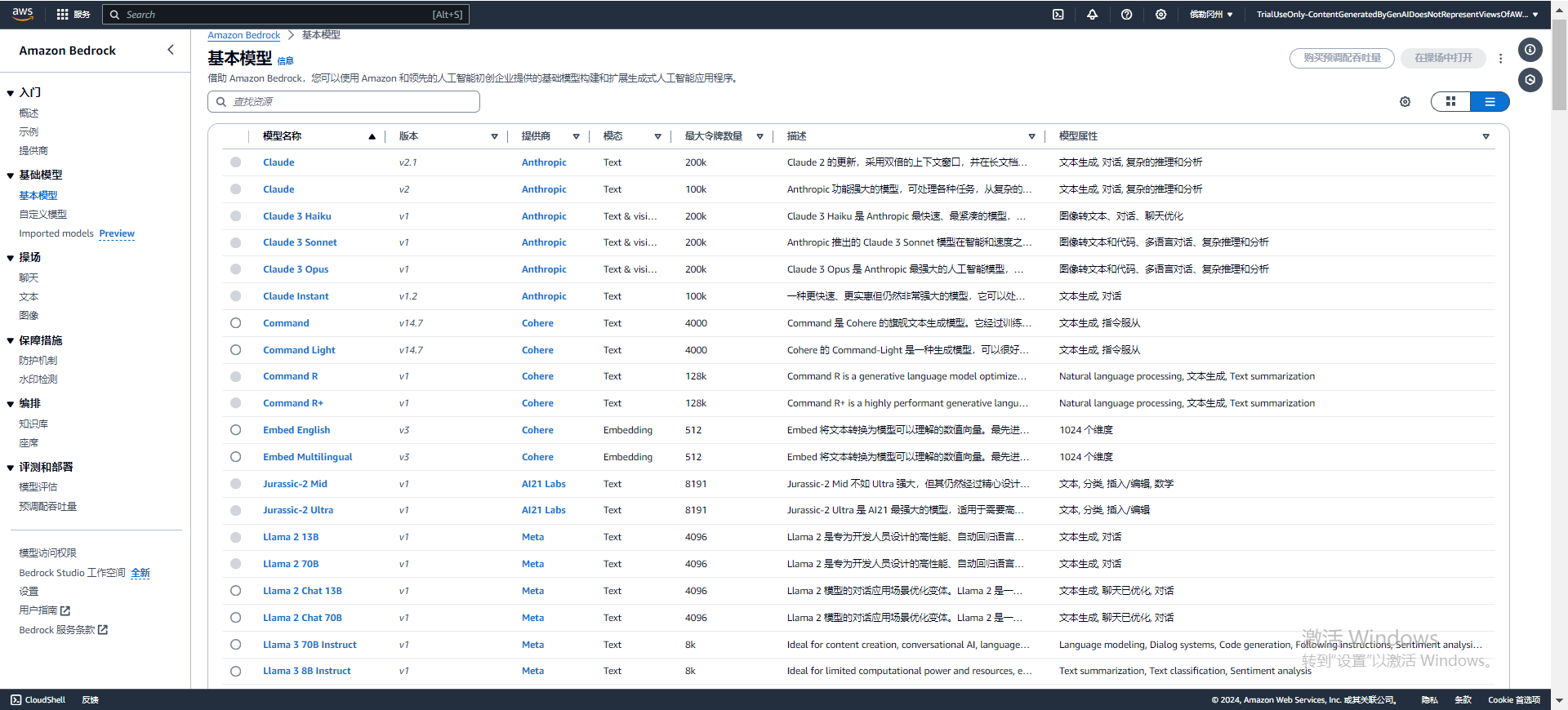The height and width of the screenshot is (710, 1568).
Task: Open the help question mark icon
Action: tap(1126, 15)
